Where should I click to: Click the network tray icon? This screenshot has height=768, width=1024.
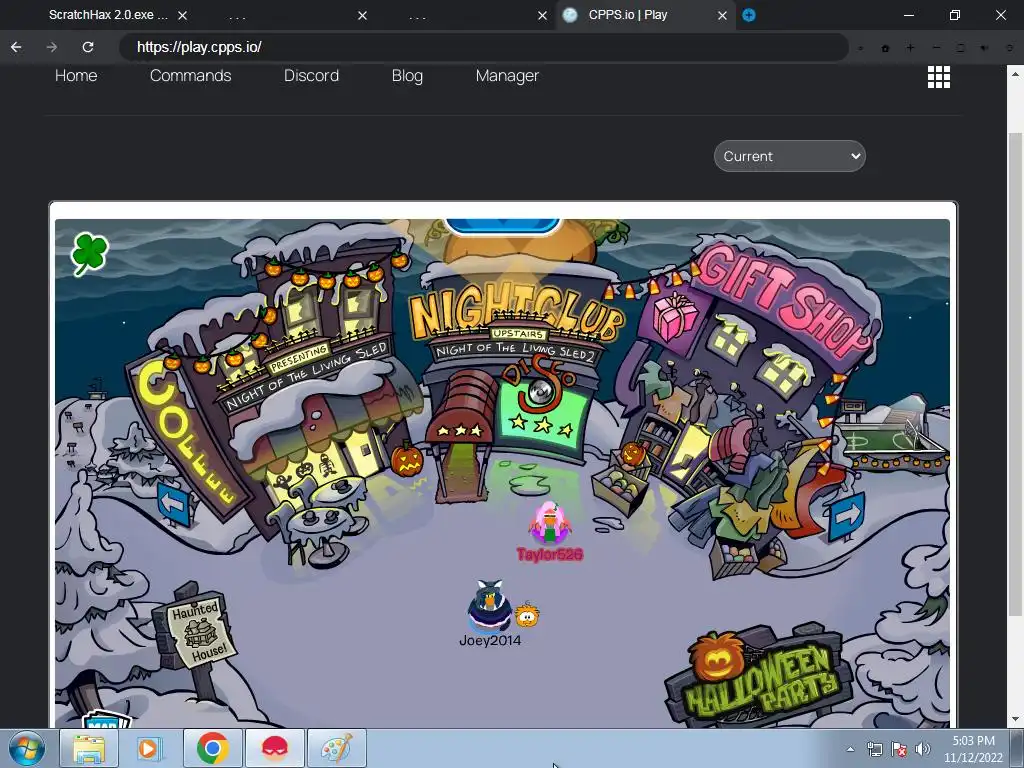(x=874, y=749)
